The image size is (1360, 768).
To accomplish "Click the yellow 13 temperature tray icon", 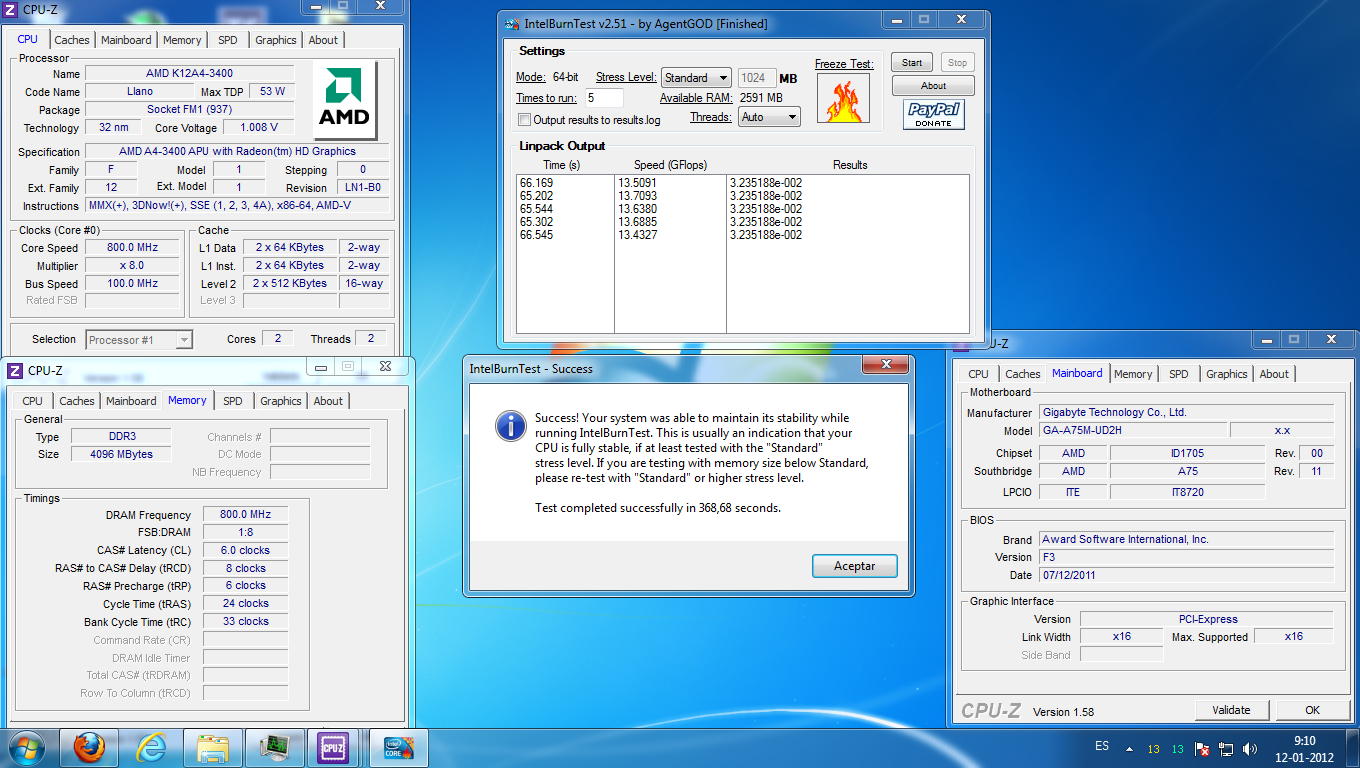I will tap(1153, 749).
